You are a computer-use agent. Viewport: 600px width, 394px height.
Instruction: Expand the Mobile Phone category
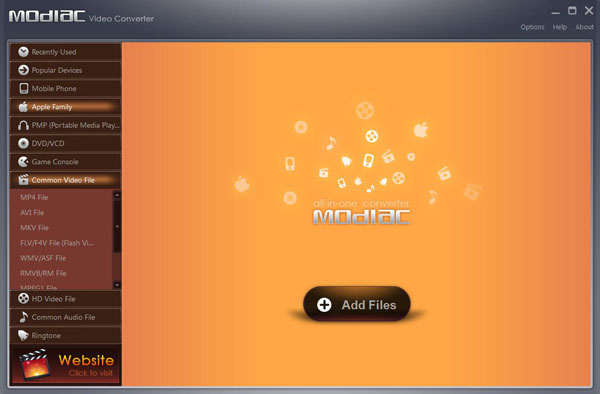[65, 88]
